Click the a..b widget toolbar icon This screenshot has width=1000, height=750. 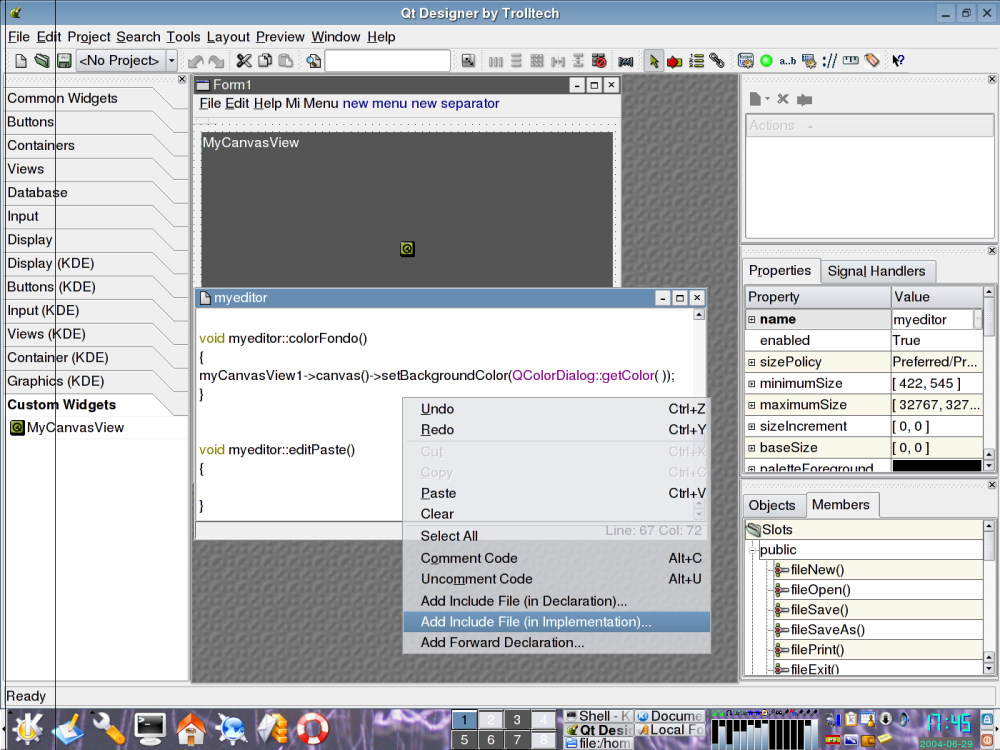click(x=788, y=61)
